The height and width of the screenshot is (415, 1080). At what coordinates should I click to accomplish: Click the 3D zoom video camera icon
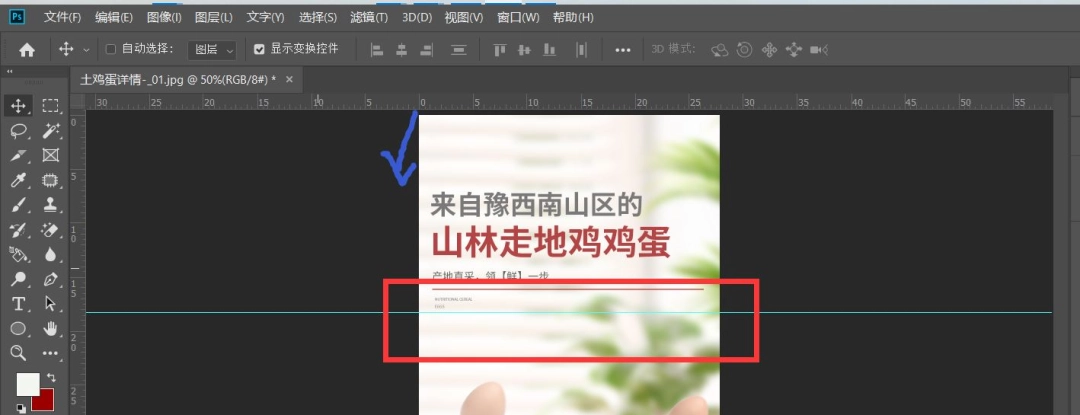click(818, 50)
